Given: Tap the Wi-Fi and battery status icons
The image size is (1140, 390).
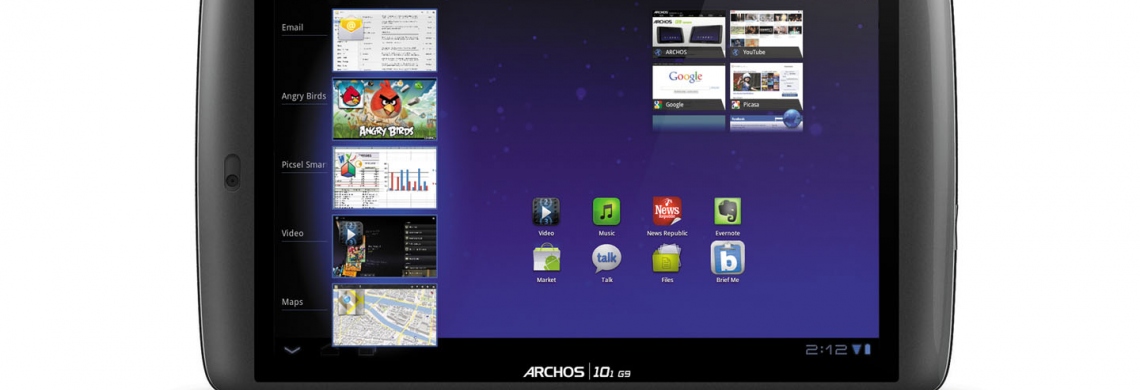Looking at the screenshot, I should [862, 350].
